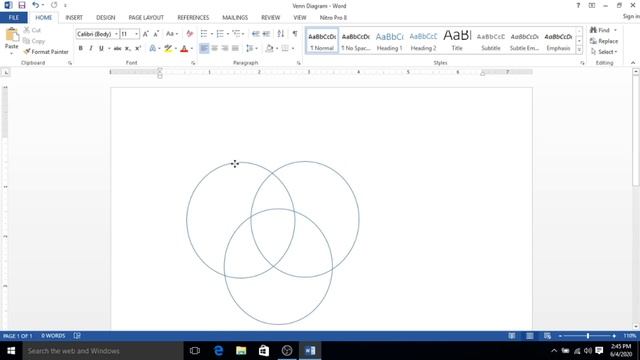
Task: Click the font color red swatch
Action: pos(184,49)
